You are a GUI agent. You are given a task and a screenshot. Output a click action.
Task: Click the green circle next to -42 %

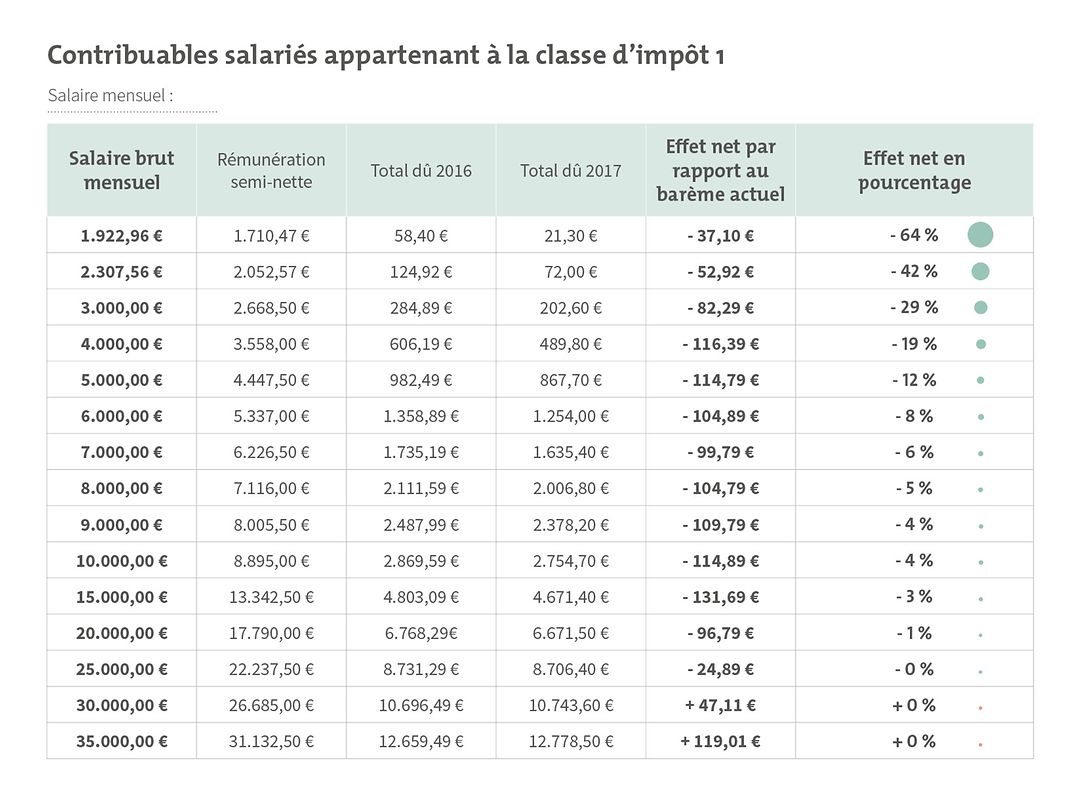pyautogui.click(x=980, y=271)
